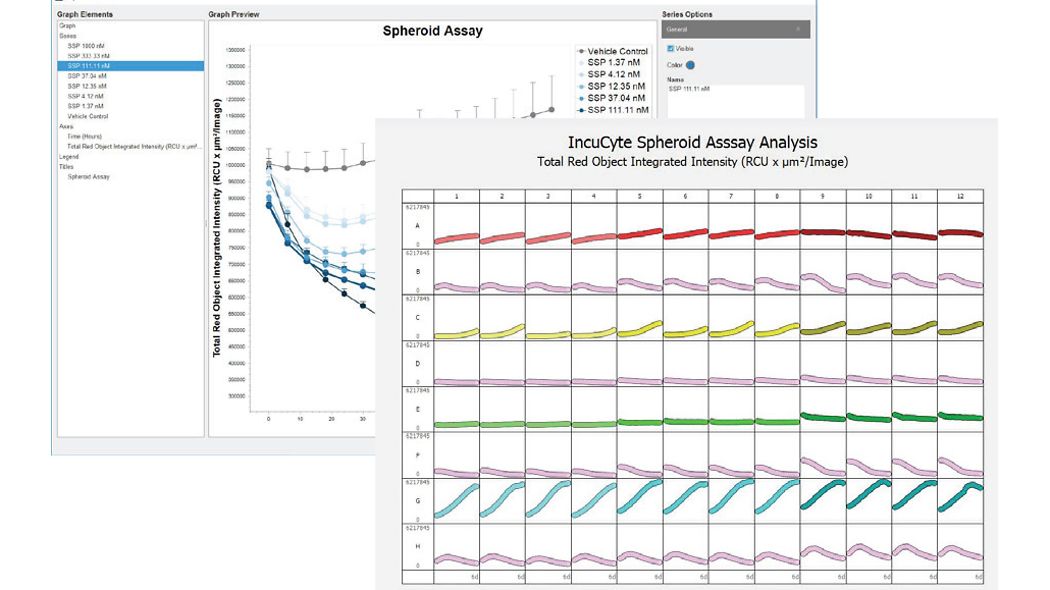Select SSP 1000 nM in Graph Elements
1050x590 pixels.
click(x=85, y=46)
